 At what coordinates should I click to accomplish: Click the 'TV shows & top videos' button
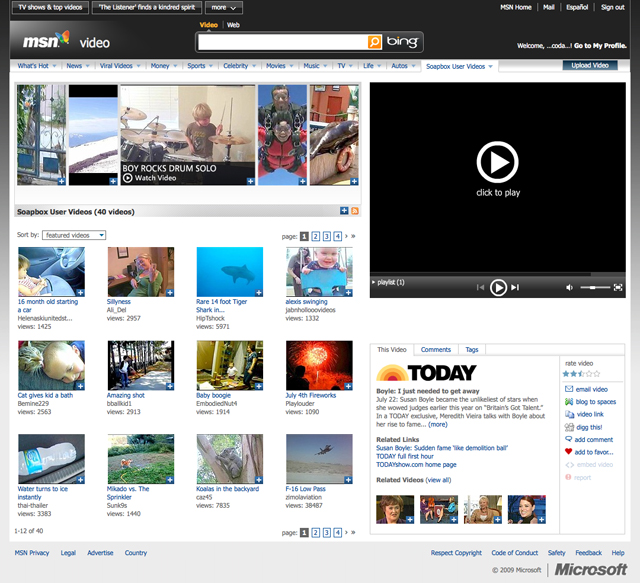pyautogui.click(x=50, y=7)
